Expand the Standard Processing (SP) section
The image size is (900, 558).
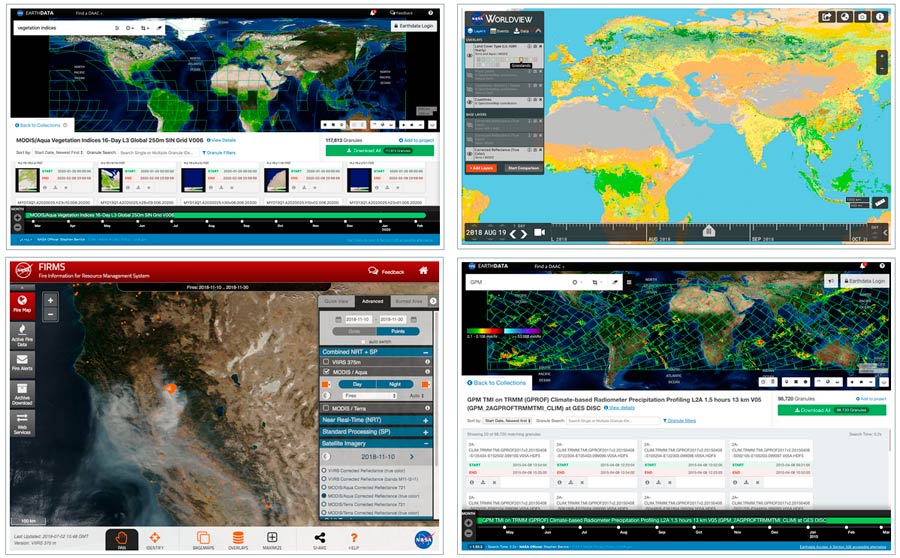[425, 432]
